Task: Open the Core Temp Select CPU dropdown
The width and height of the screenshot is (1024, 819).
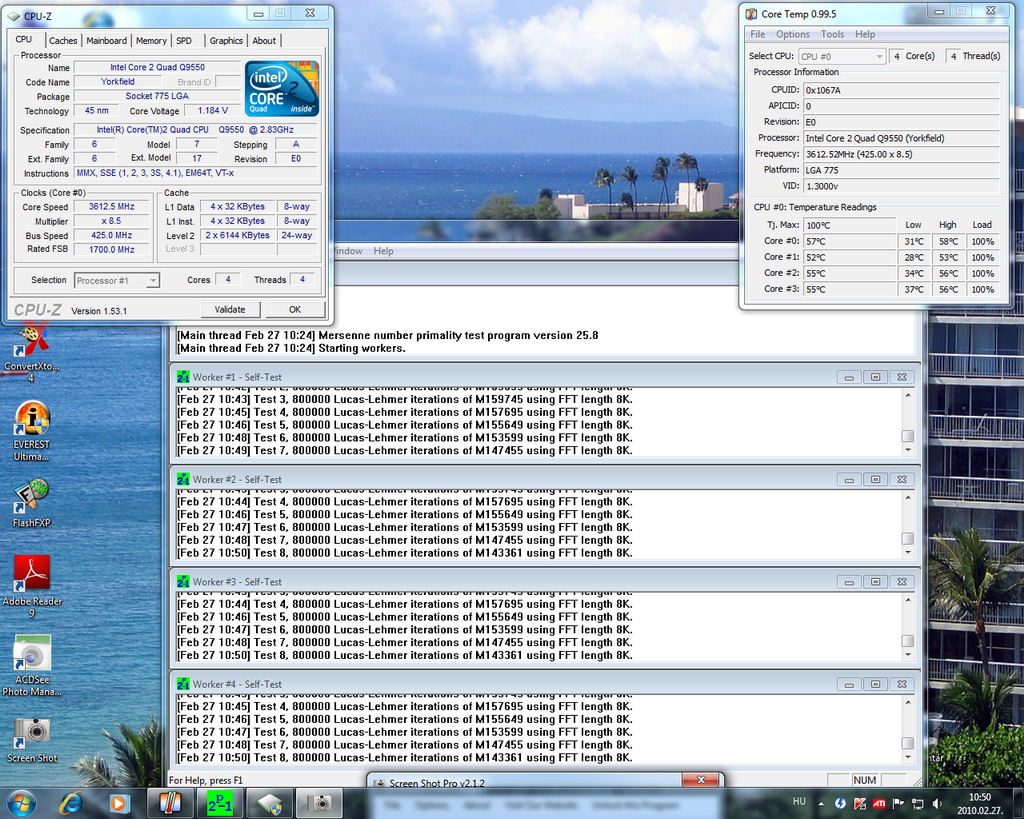Action: (842, 56)
